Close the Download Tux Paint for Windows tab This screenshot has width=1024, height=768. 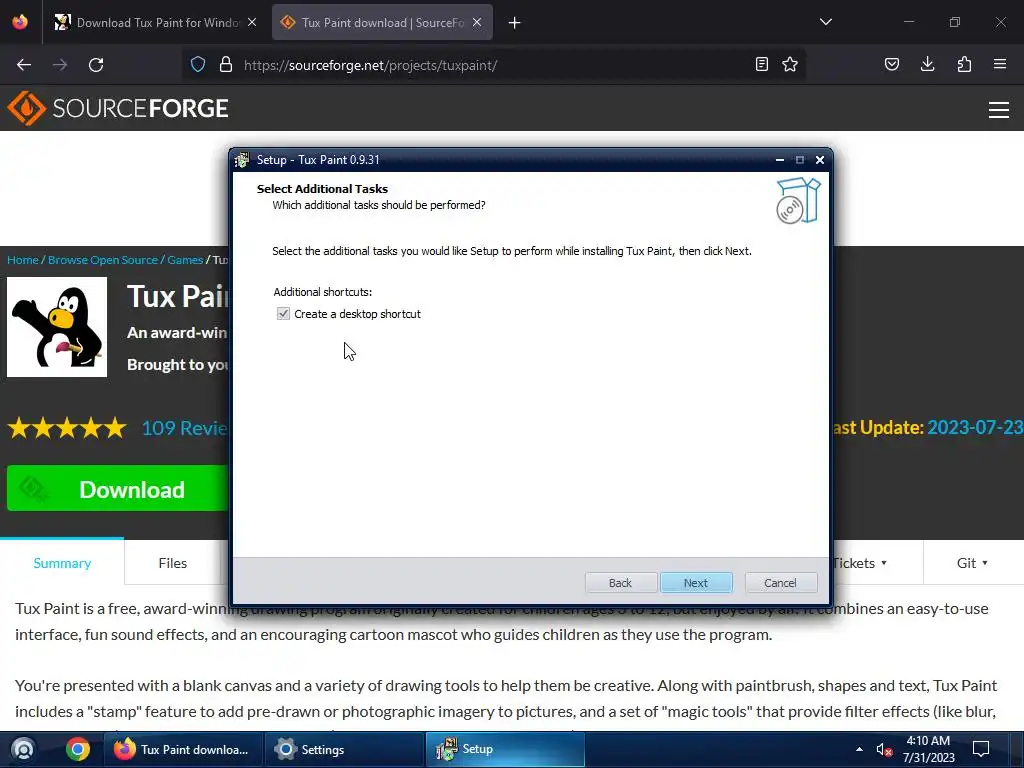[252, 23]
